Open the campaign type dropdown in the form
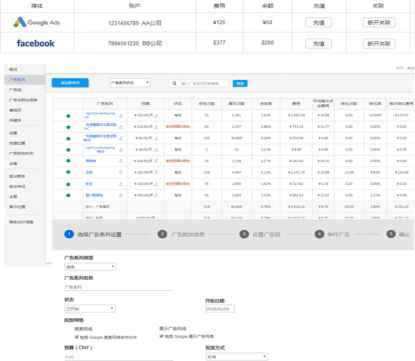This screenshot has width=415, height=361. [90, 267]
